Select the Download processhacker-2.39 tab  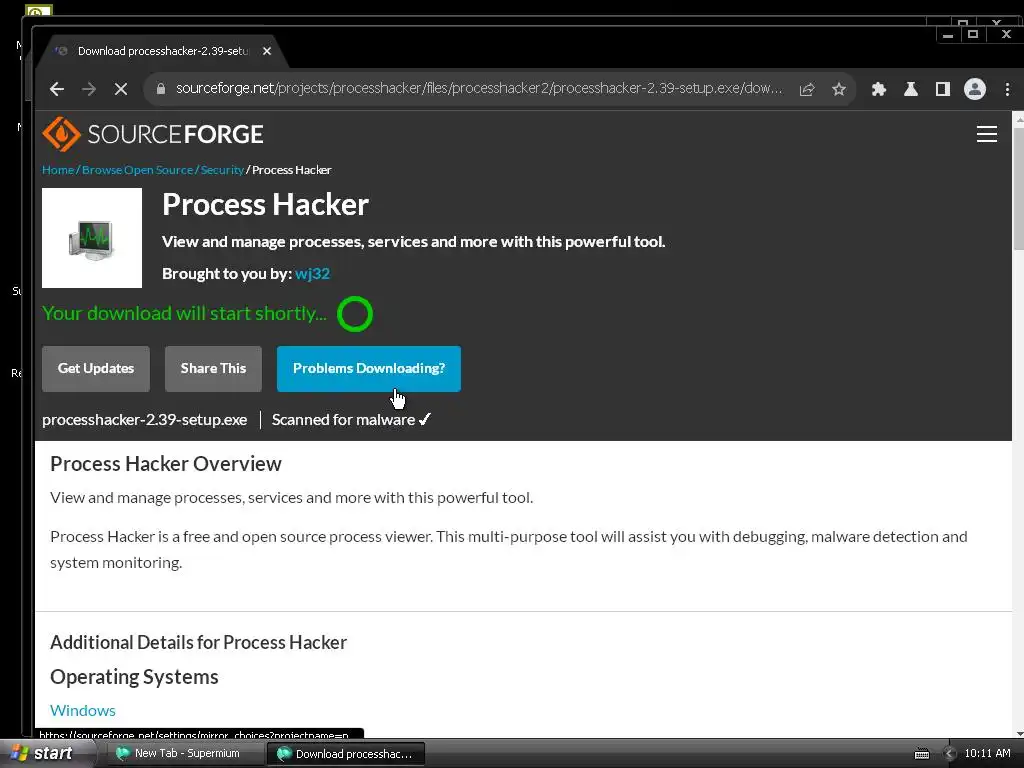click(163, 51)
